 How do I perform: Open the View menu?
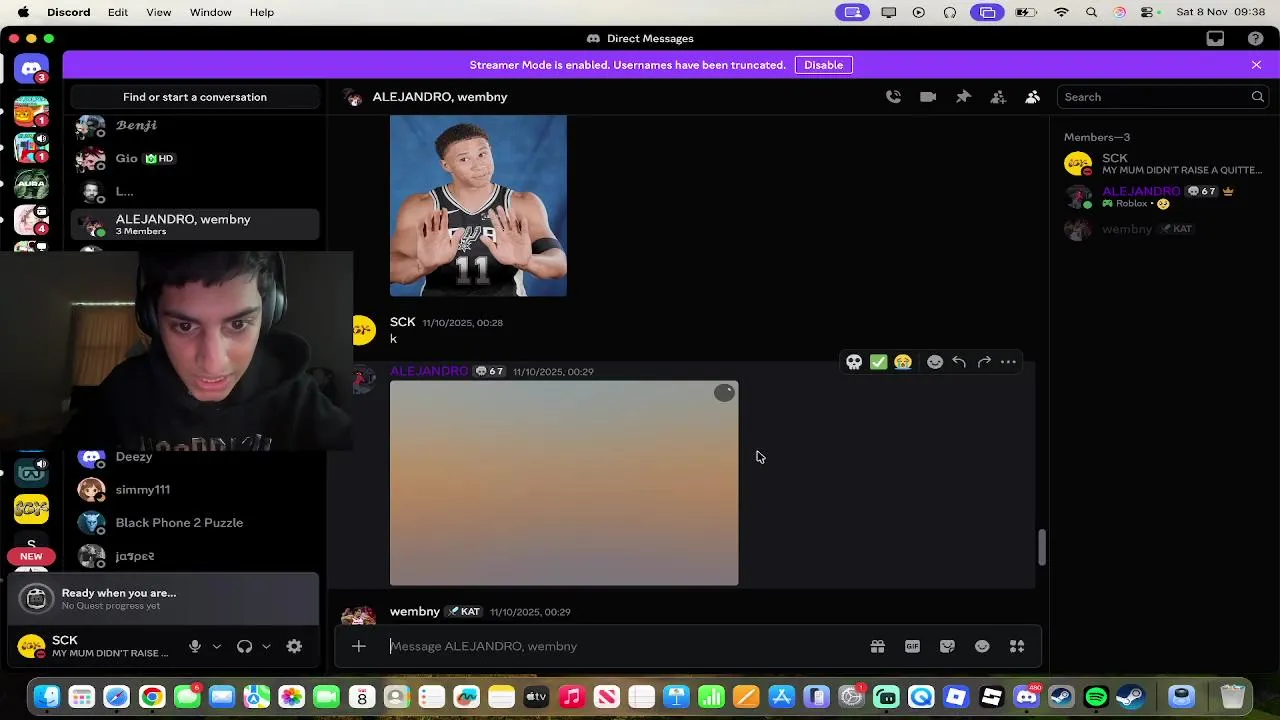(x=159, y=12)
